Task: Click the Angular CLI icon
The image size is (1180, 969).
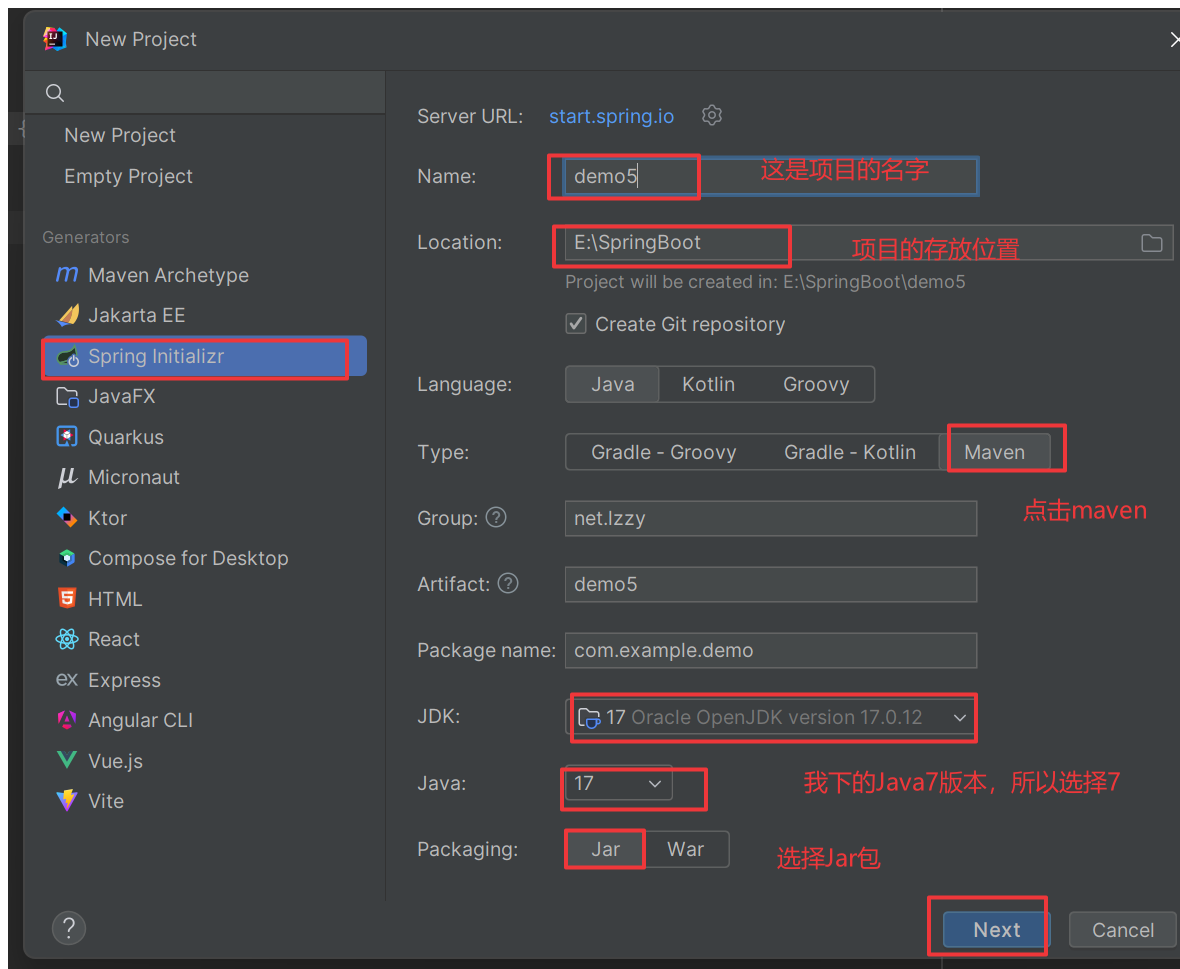Action: [x=67, y=720]
